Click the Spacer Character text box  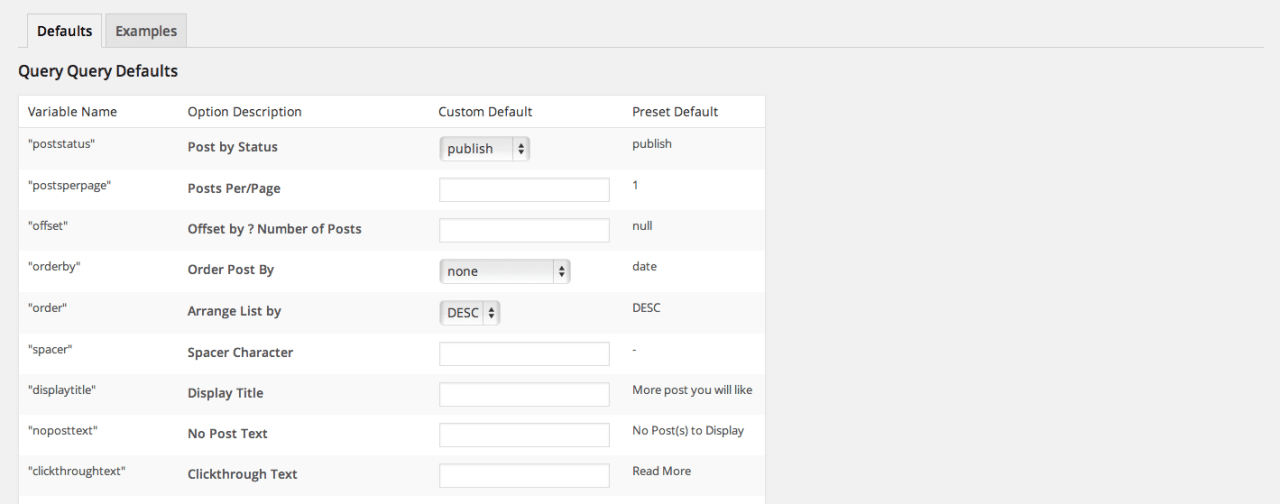[x=524, y=354]
